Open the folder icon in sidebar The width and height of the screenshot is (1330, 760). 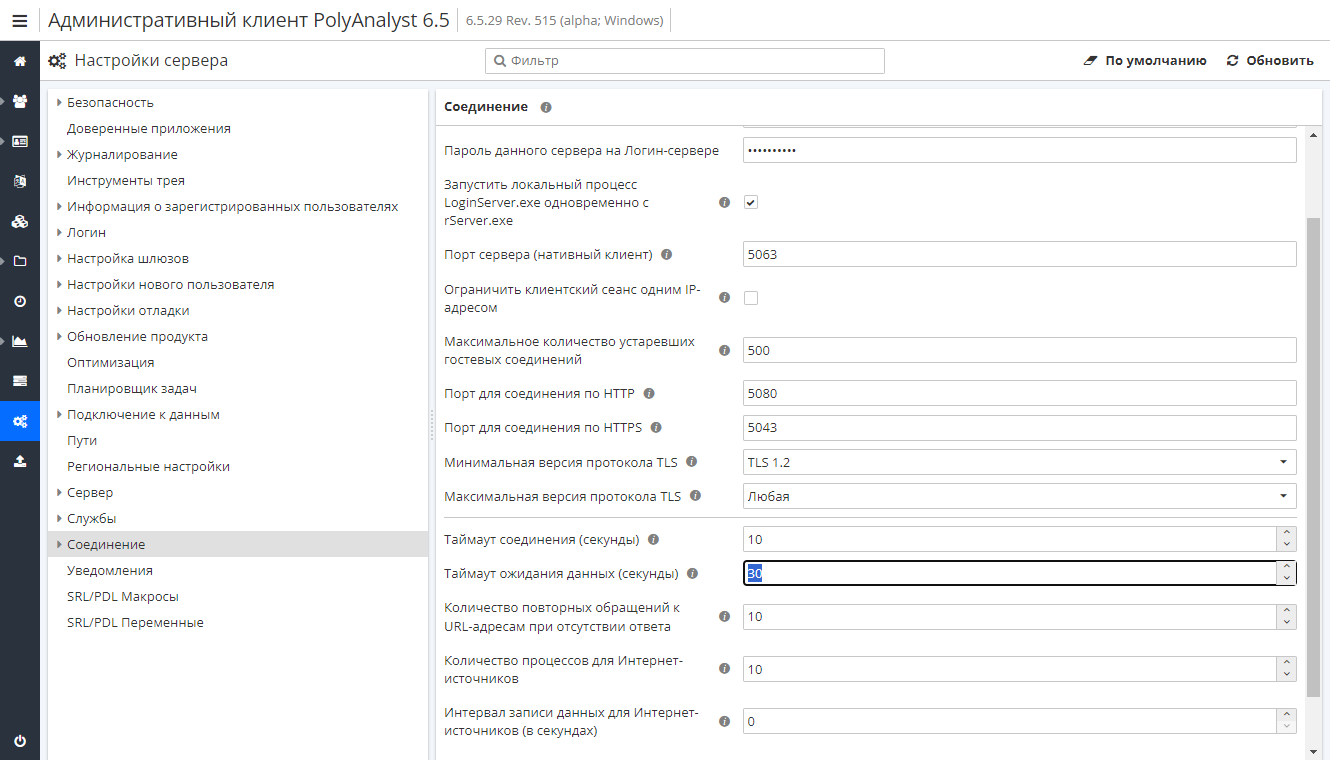tap(20, 261)
